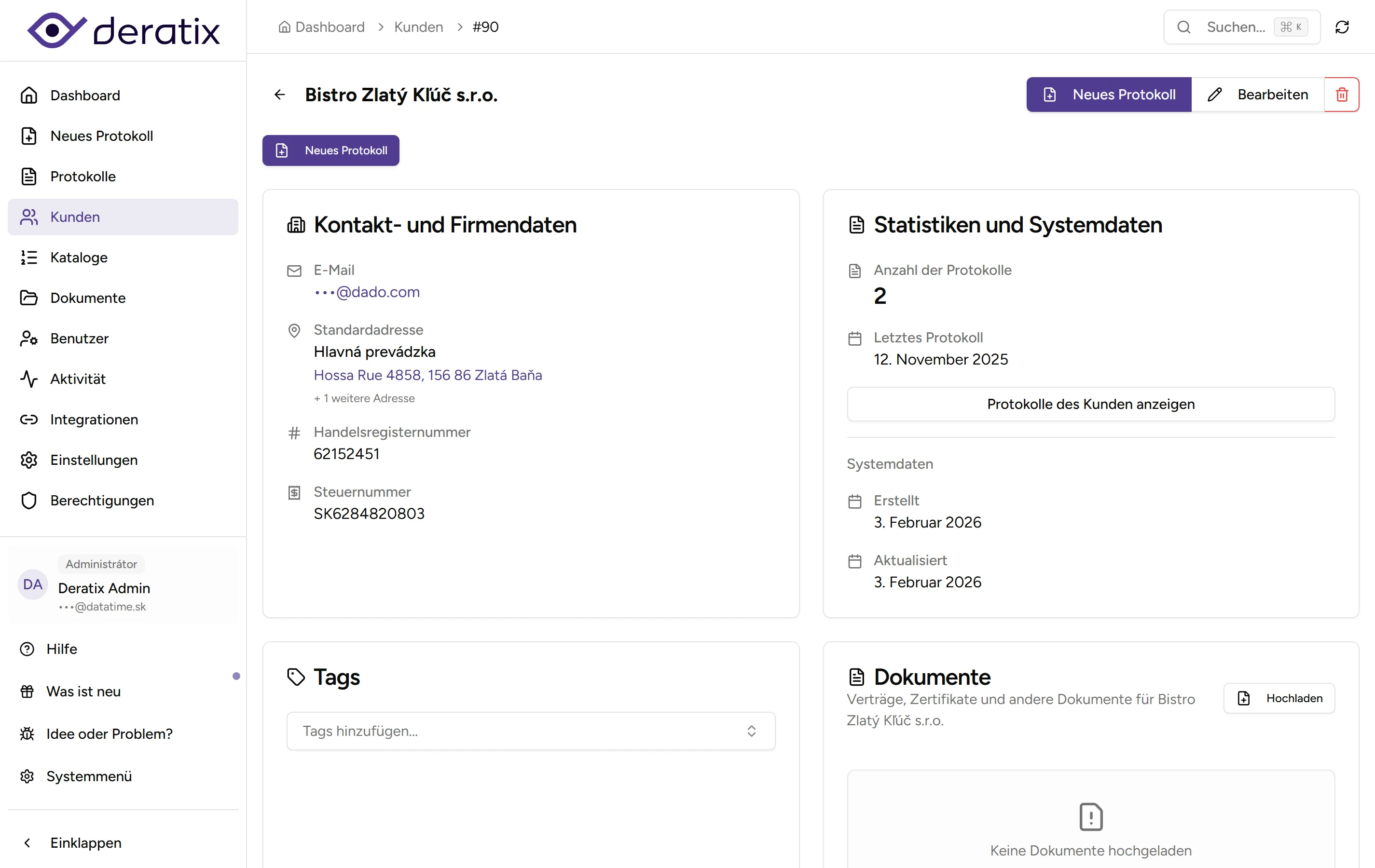1375x868 pixels.
Task: Navigate to Kunden breadcrumb item
Action: click(x=419, y=27)
